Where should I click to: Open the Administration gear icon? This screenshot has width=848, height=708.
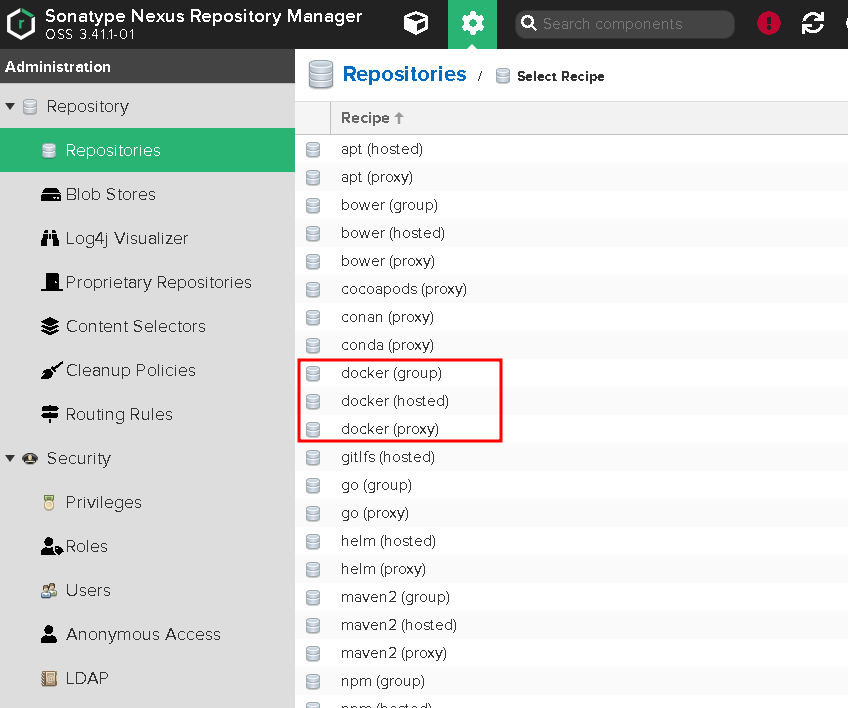coord(472,24)
